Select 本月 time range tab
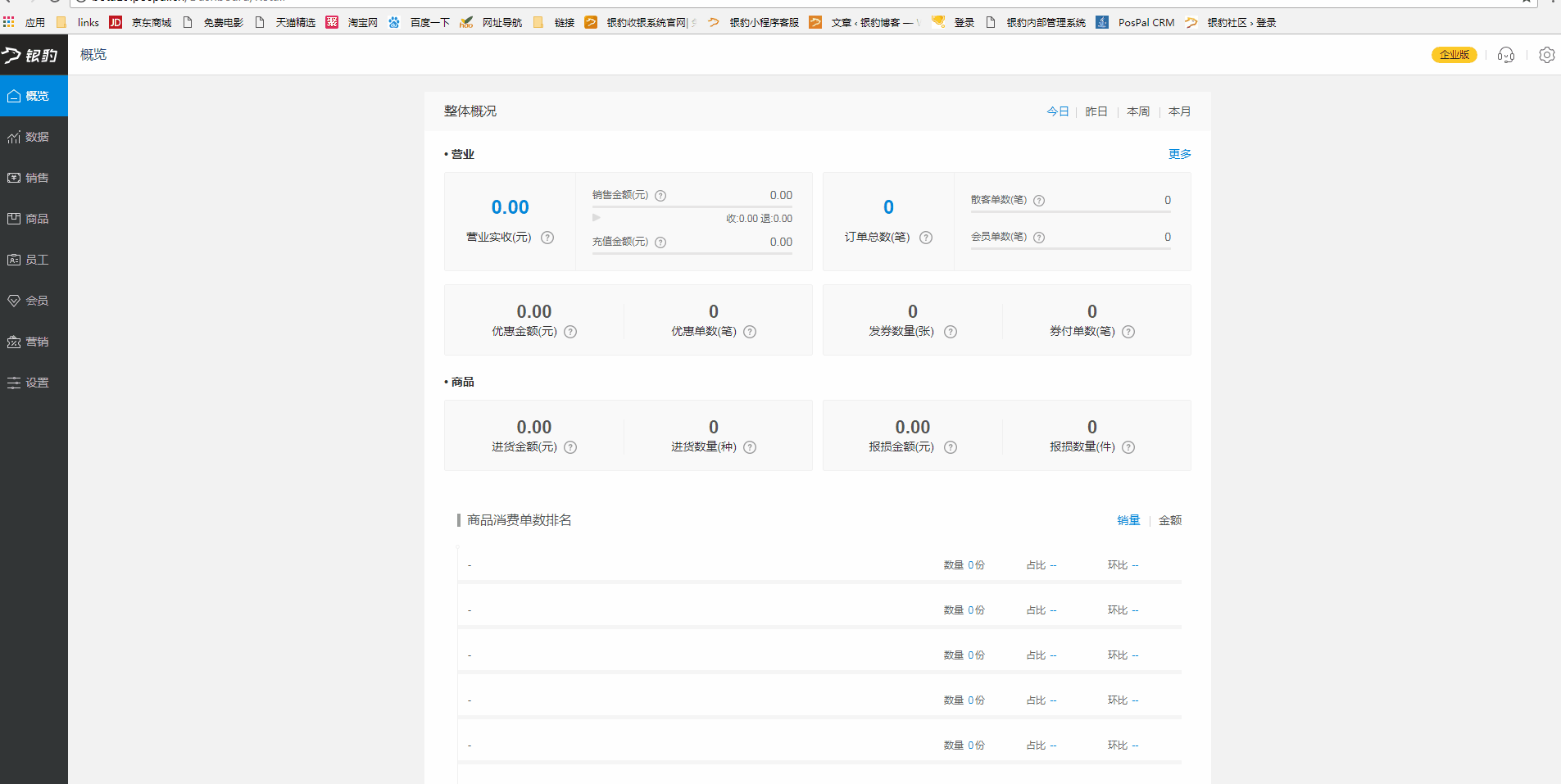 [x=1179, y=111]
